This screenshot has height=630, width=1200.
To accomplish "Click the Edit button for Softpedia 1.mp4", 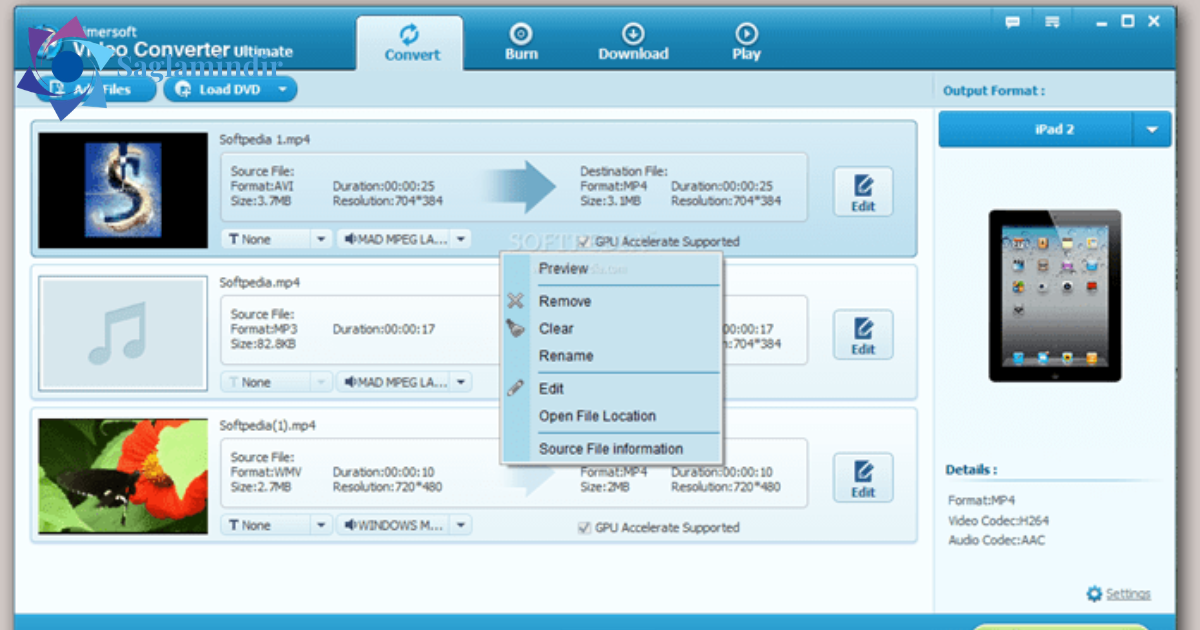I will (x=863, y=192).
